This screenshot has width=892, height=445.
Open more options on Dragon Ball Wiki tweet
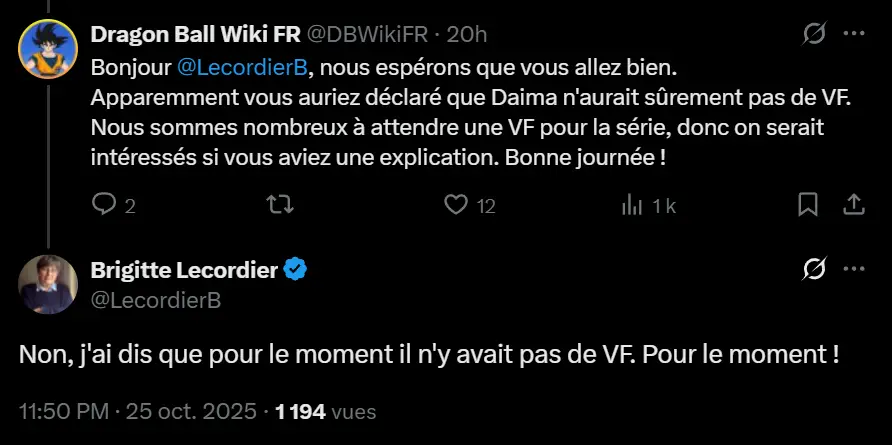(x=854, y=34)
